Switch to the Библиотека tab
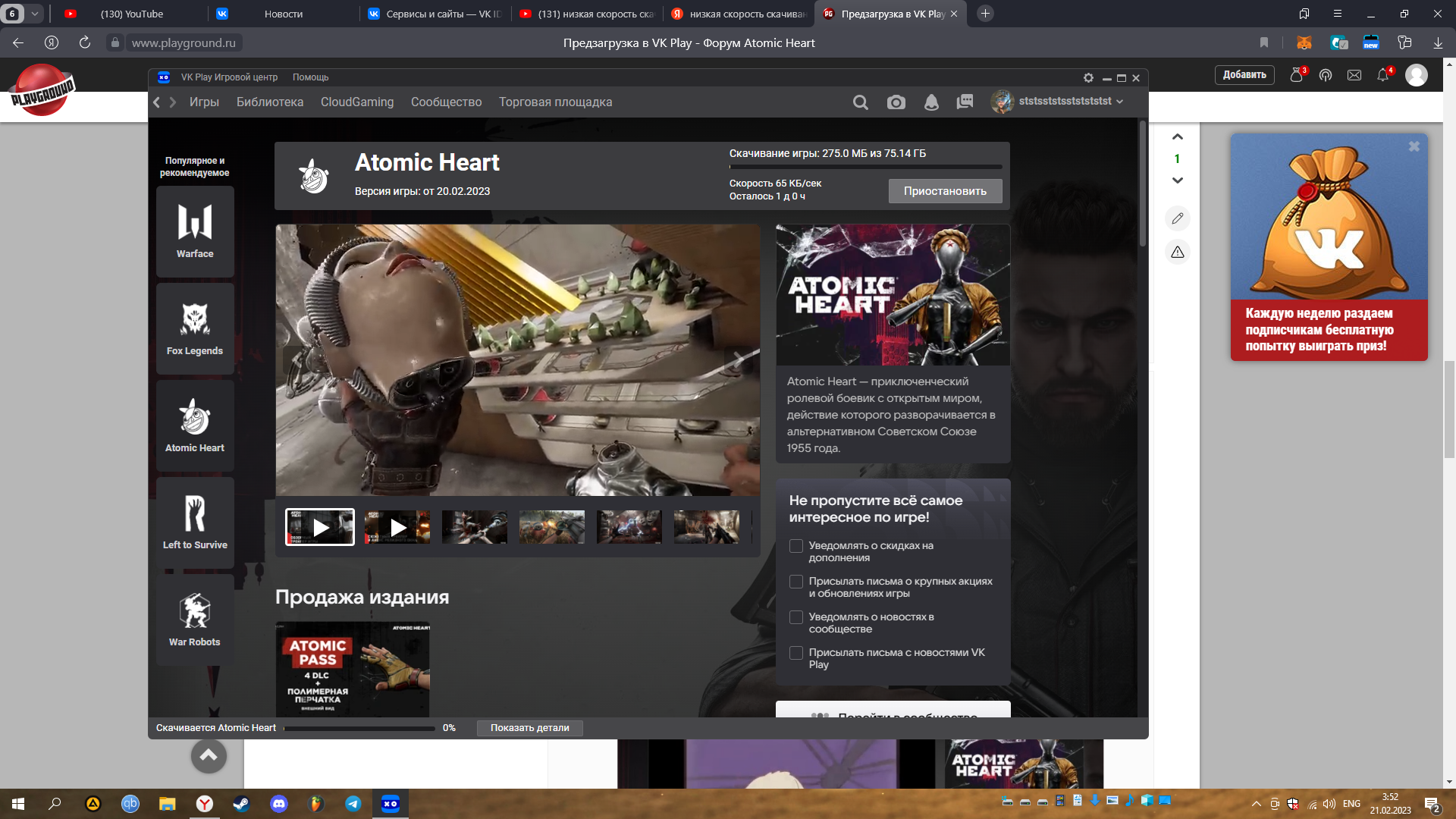 tap(269, 102)
